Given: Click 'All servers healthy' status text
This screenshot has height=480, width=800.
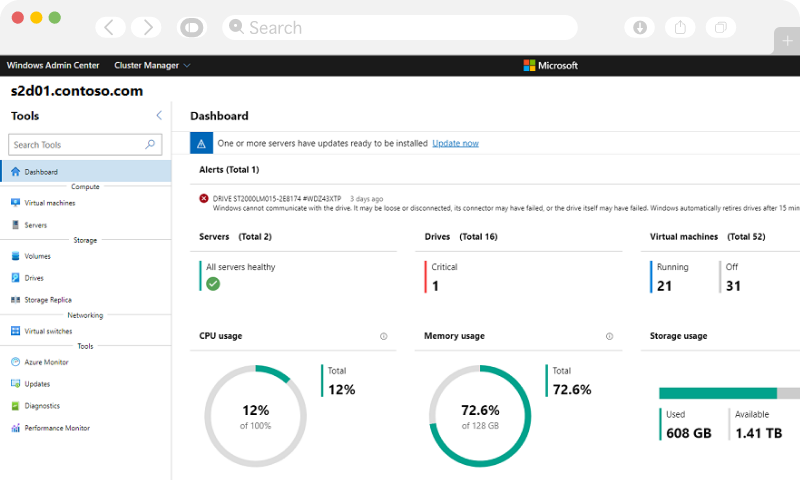Looking at the screenshot, I should click(x=241, y=267).
